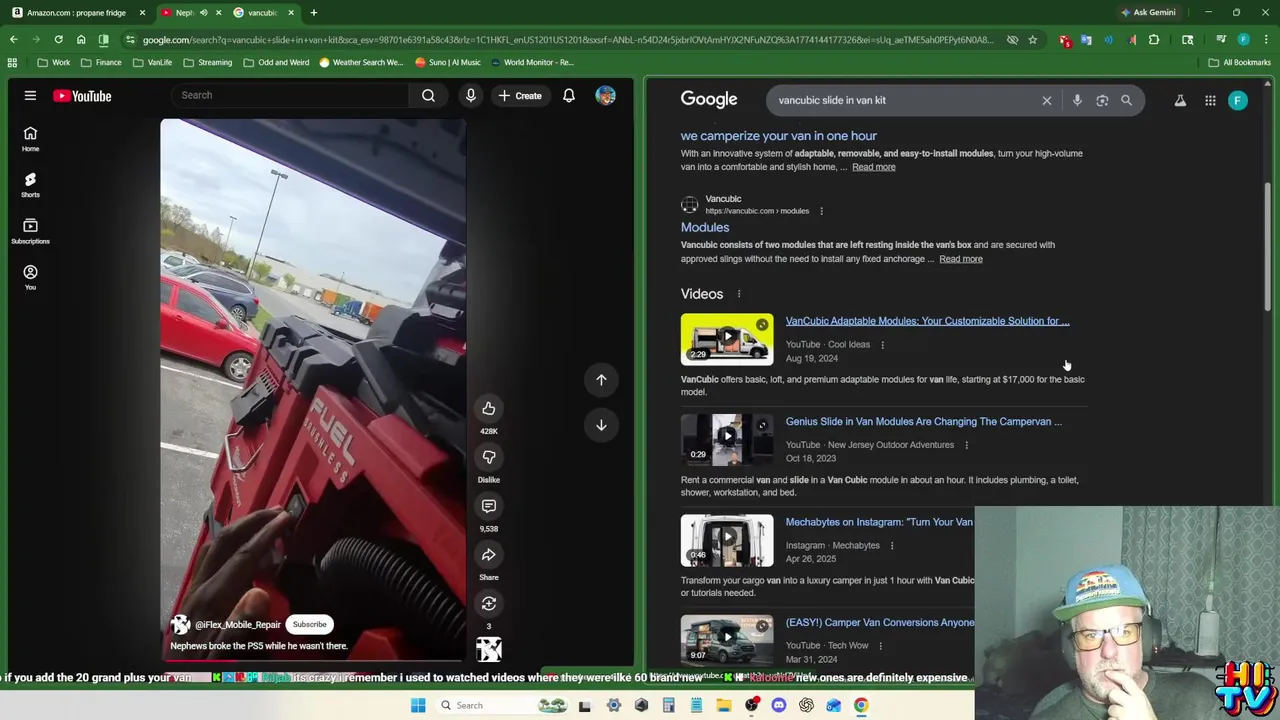Open YouTube hamburger guide menu

click(30, 96)
